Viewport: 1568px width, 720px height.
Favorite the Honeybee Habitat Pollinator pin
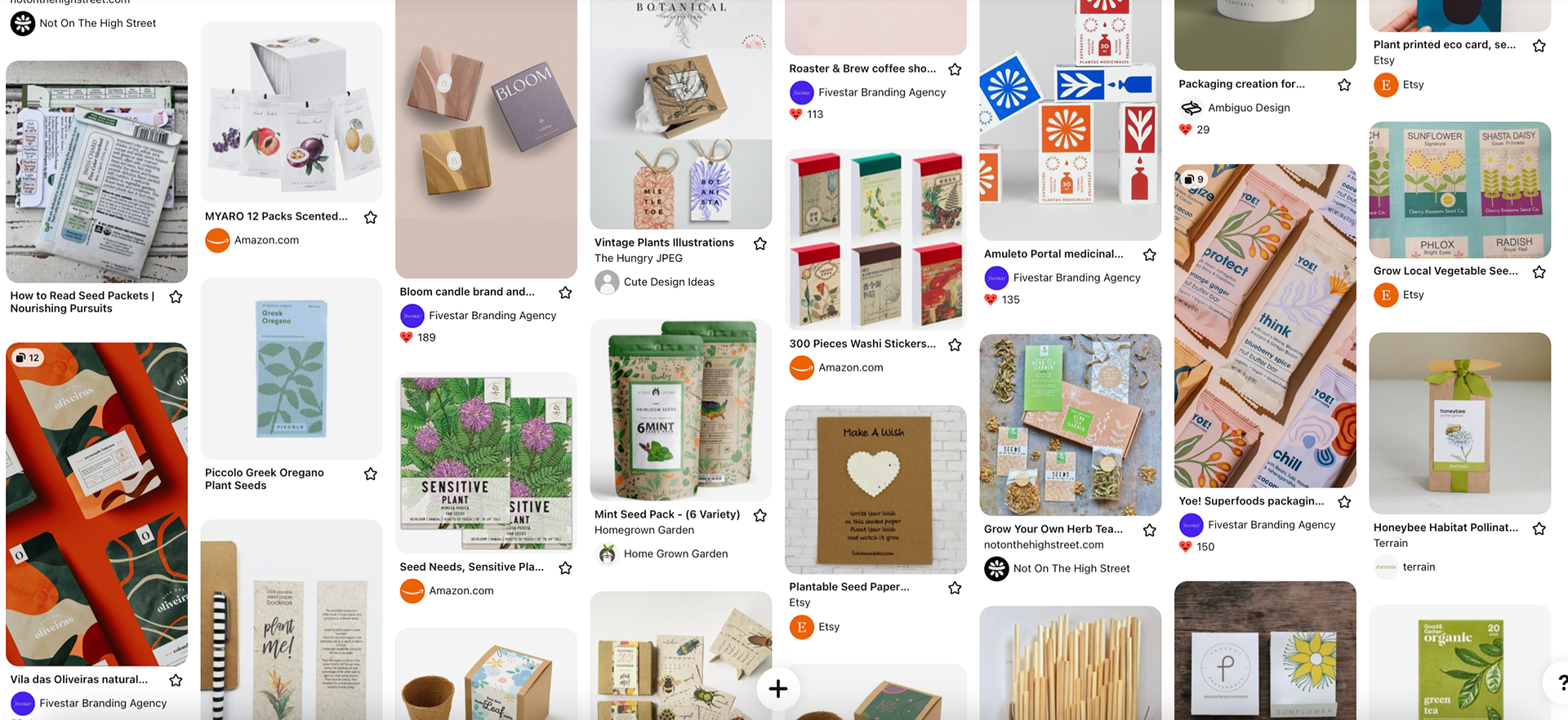1539,528
